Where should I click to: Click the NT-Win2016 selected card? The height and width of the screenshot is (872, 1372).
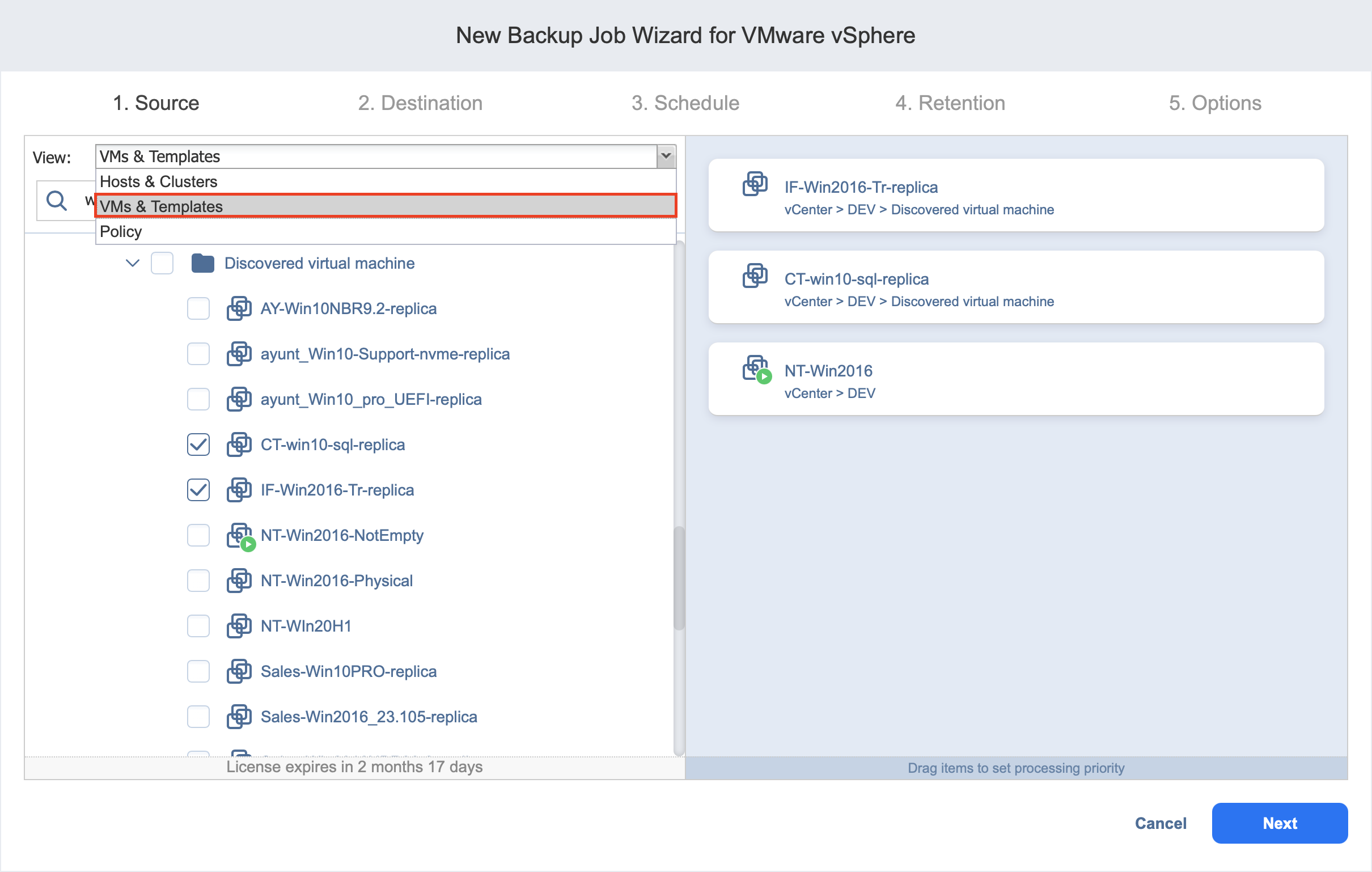tap(1016, 378)
